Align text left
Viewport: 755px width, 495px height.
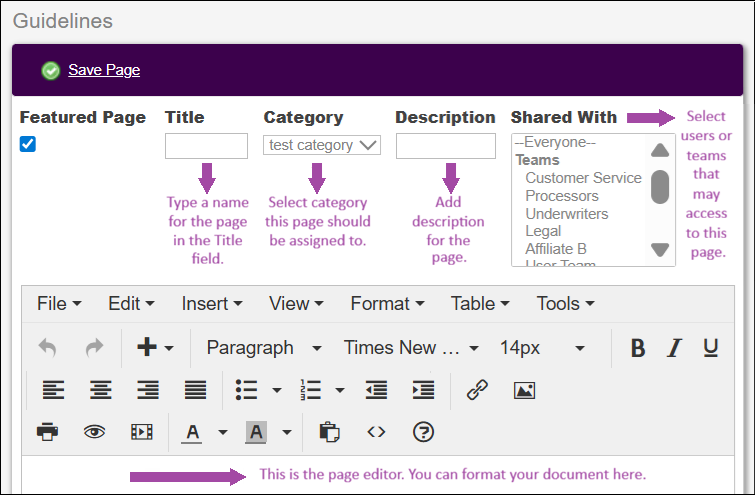click(x=53, y=390)
